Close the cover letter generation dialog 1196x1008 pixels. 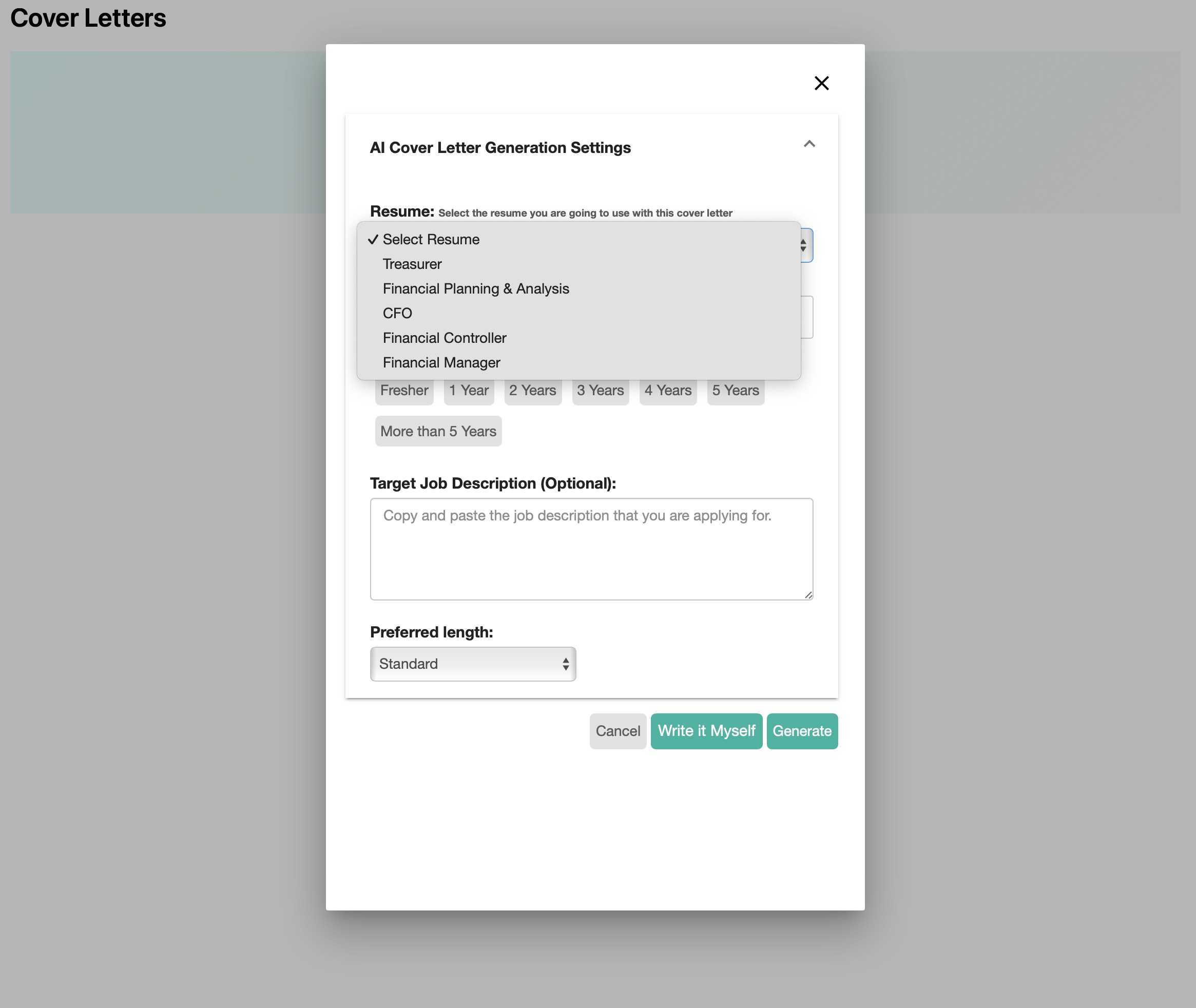pyautogui.click(x=821, y=83)
